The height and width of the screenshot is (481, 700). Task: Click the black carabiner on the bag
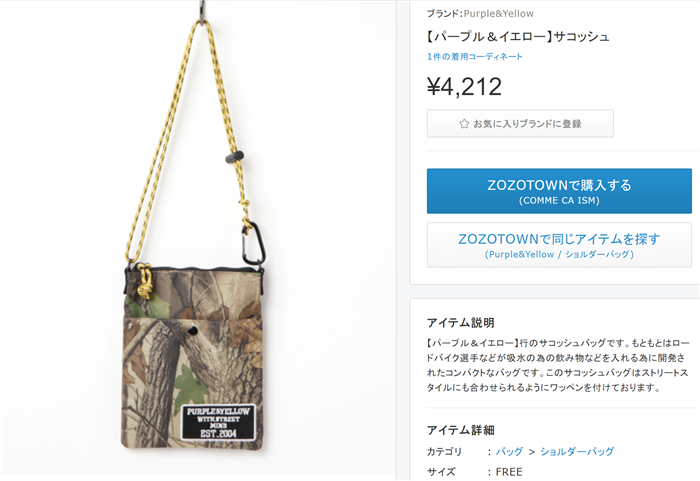253,243
